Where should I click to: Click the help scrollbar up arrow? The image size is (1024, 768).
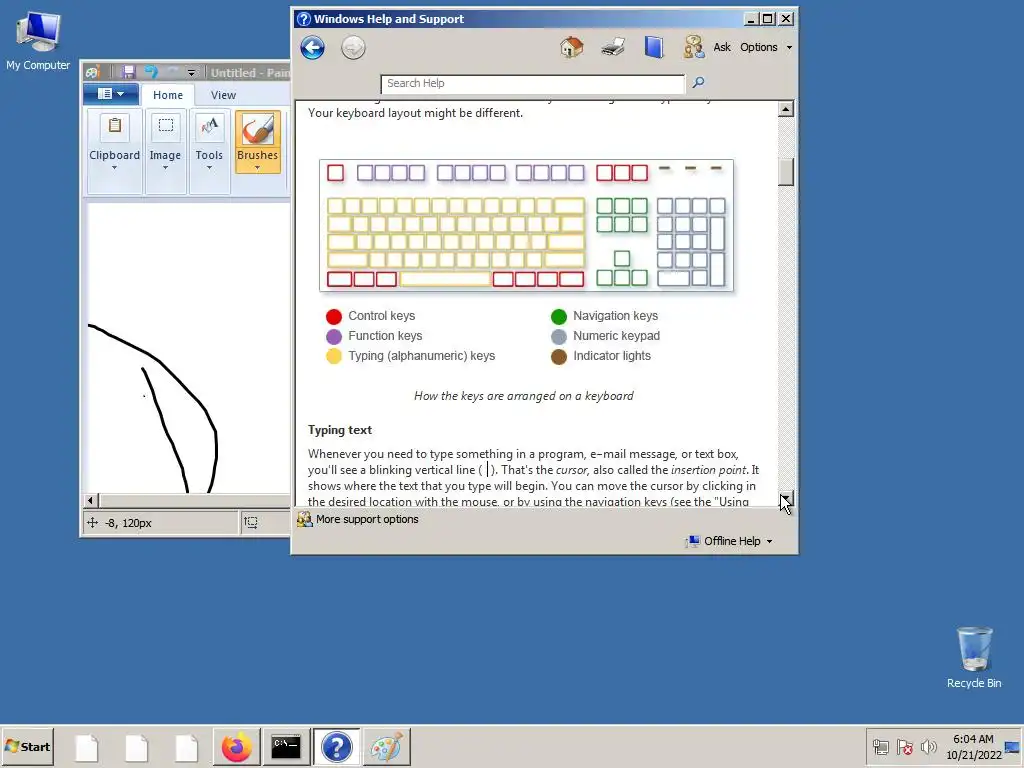point(786,109)
